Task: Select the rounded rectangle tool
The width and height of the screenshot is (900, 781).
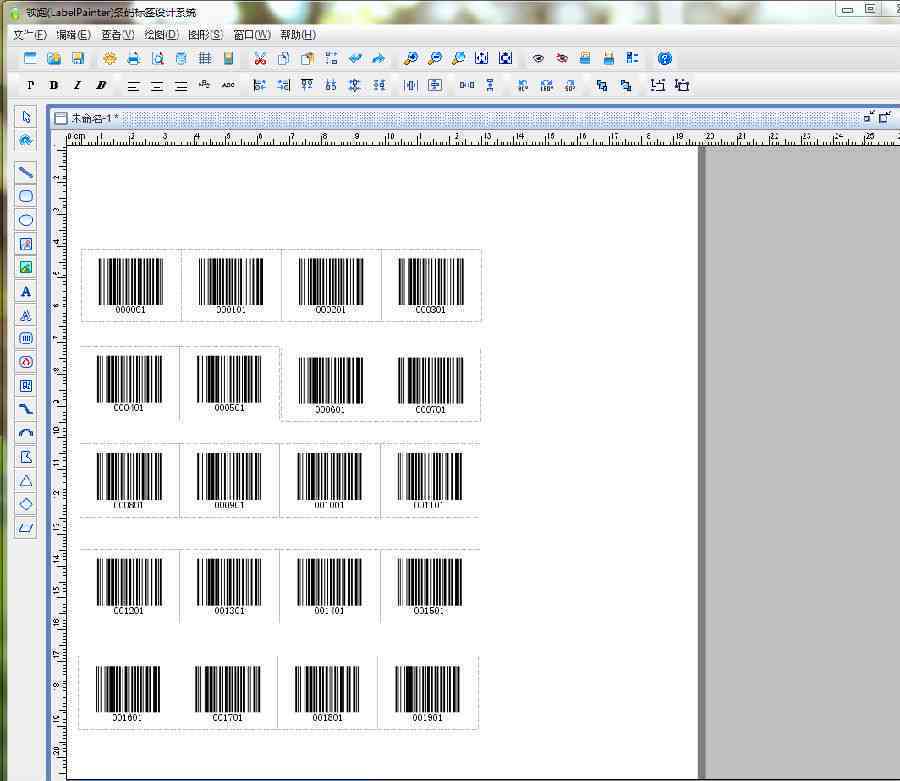Action: click(x=26, y=196)
